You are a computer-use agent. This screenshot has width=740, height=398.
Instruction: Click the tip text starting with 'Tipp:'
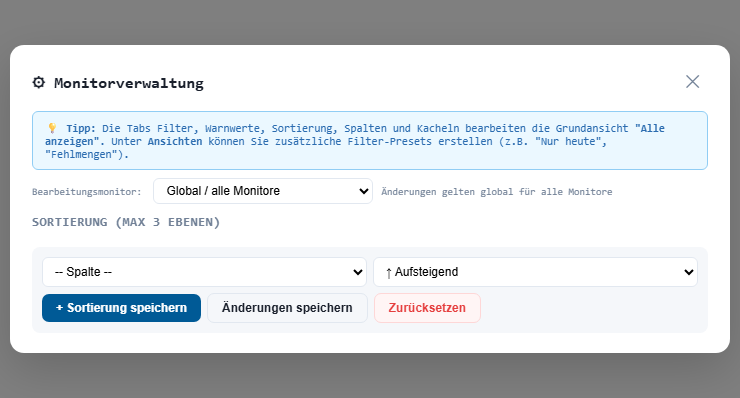click(355, 141)
